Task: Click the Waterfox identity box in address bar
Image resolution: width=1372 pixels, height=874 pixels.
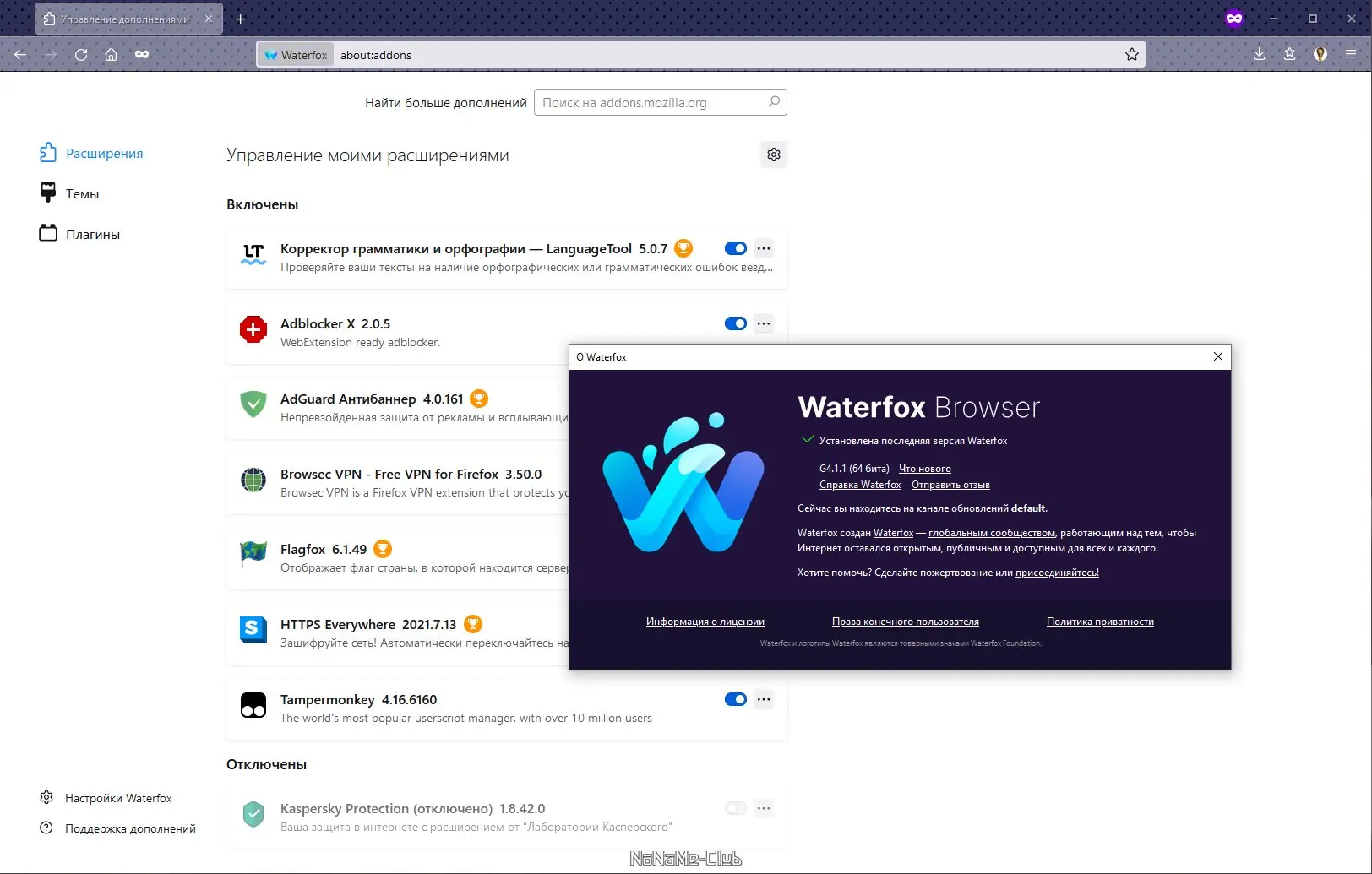Action: 296,55
